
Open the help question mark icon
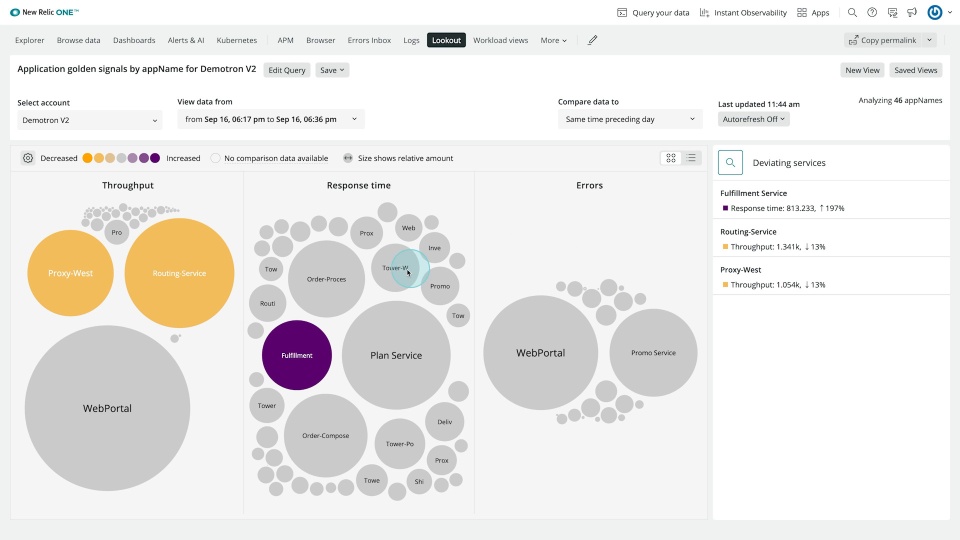872,12
